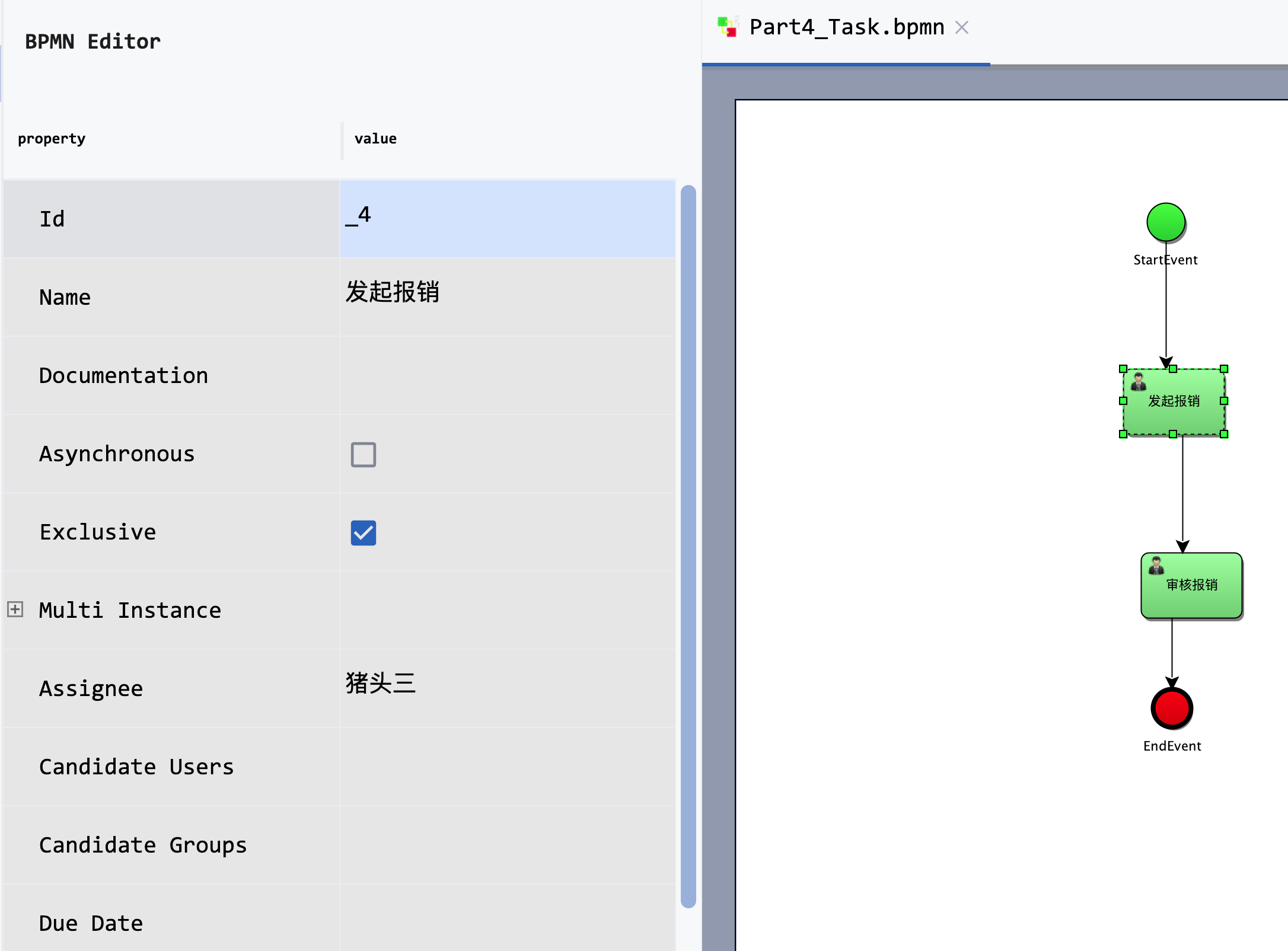The height and width of the screenshot is (951, 1288).
Task: Enable the Asynchronous checkbox
Action: [362, 455]
